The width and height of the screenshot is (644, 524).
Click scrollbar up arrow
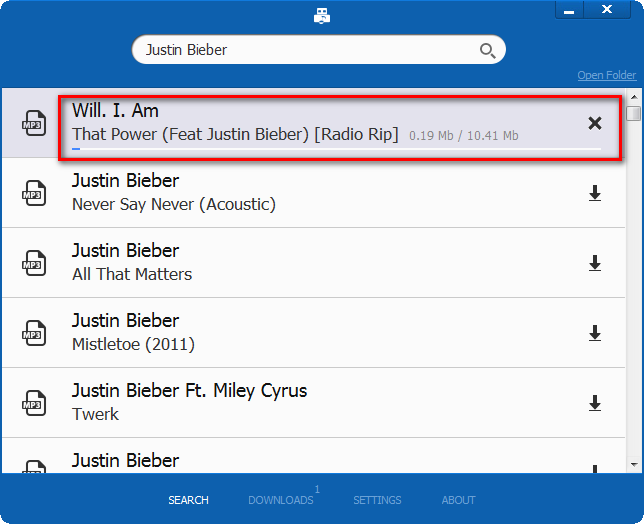tap(634, 97)
